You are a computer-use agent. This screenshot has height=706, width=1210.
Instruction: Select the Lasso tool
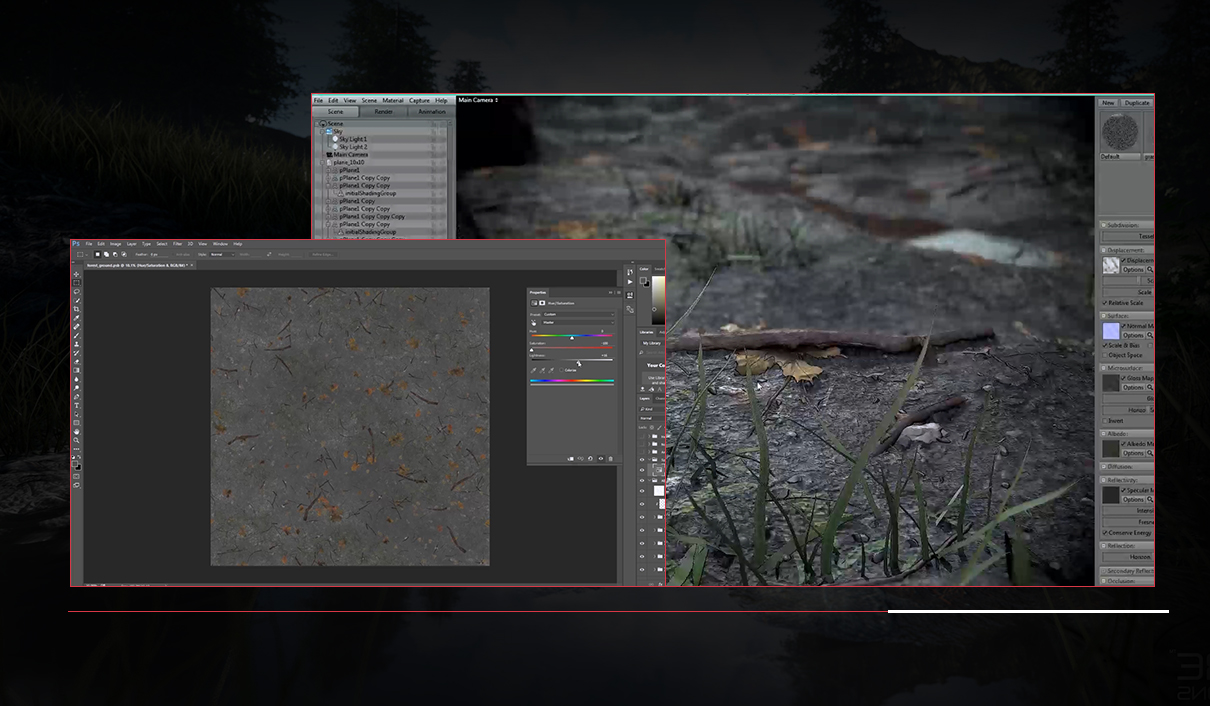(76, 292)
